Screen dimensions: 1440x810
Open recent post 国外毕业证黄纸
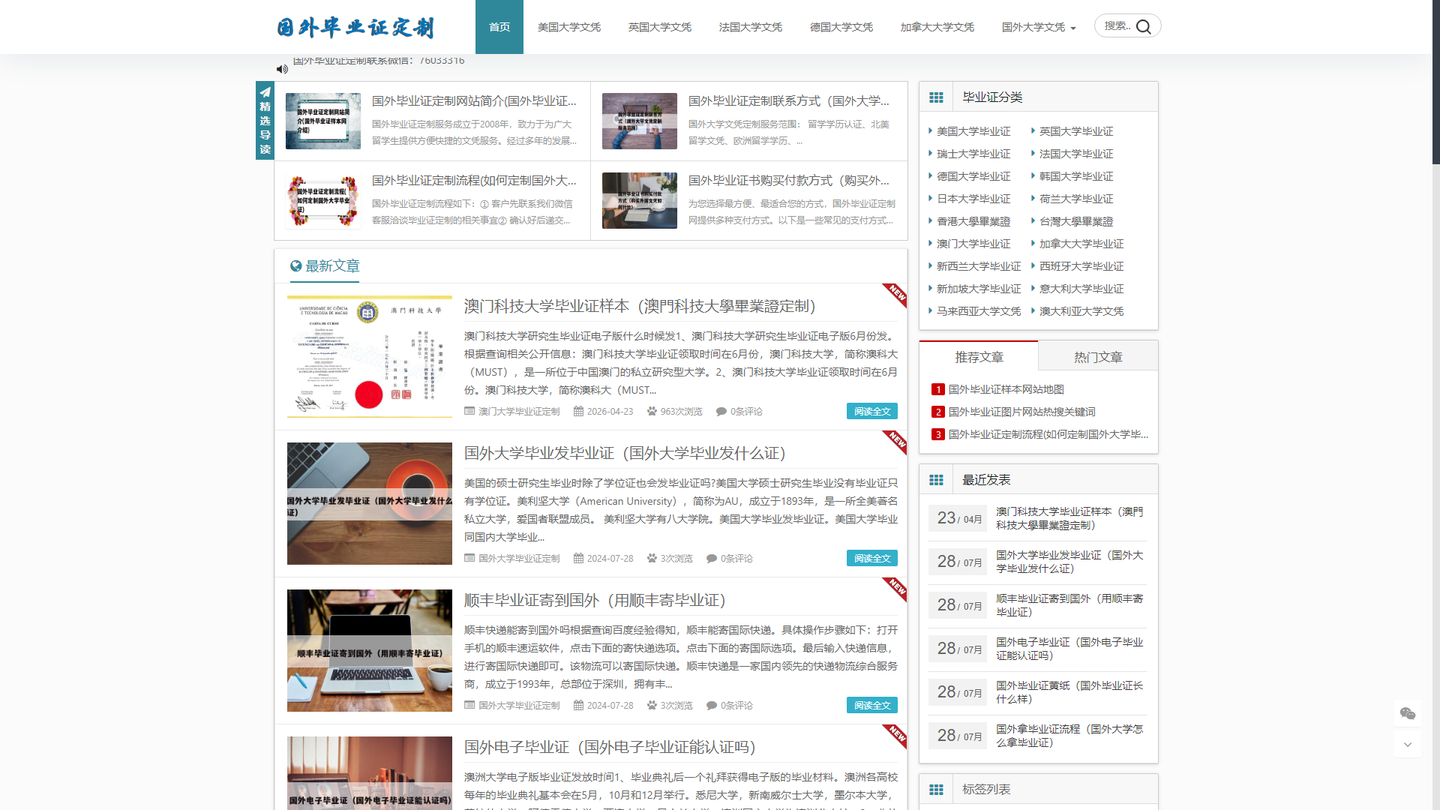pyautogui.click(x=1069, y=692)
